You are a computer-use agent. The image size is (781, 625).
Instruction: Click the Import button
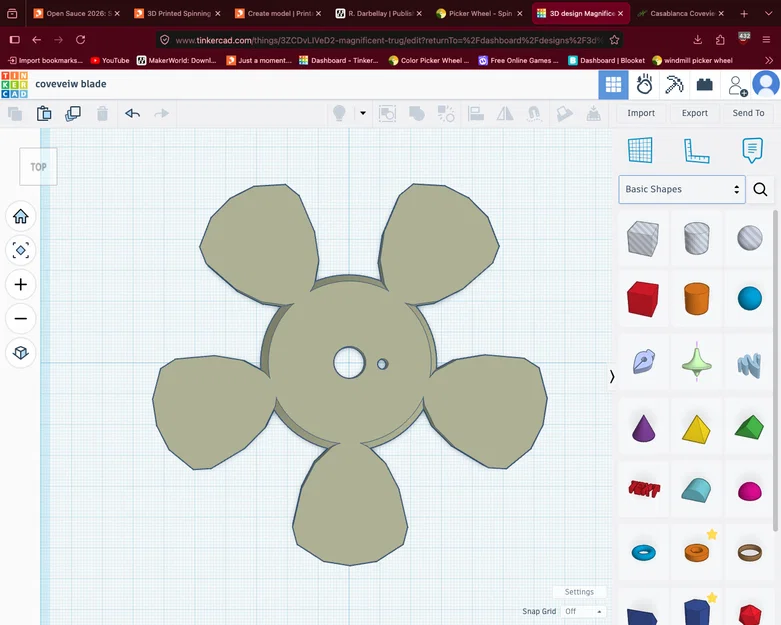coord(641,113)
